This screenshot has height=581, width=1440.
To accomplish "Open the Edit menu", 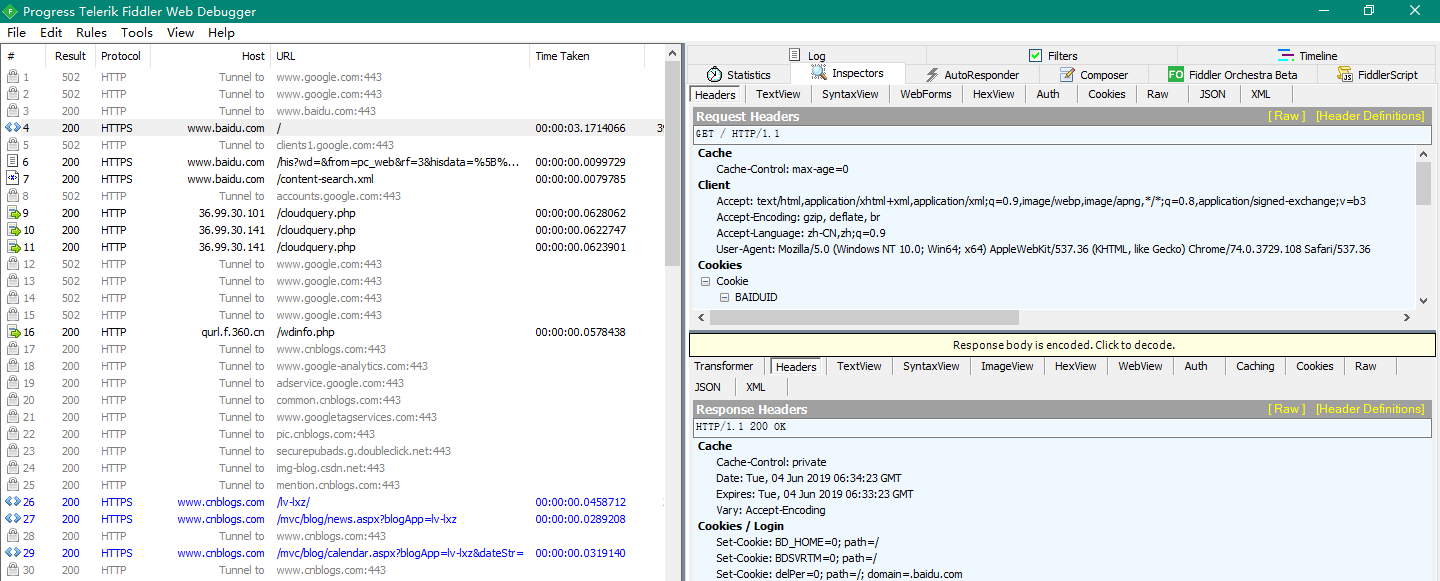I will (51, 33).
